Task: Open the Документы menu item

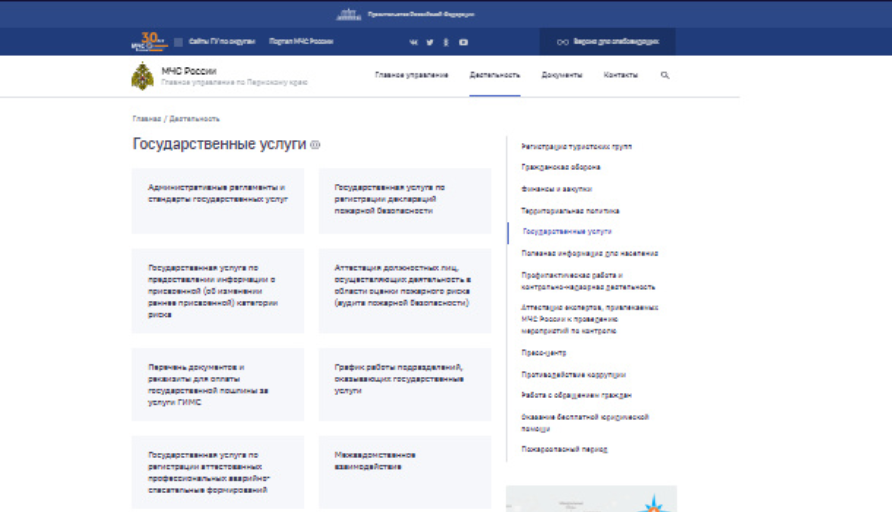Action: [x=562, y=76]
